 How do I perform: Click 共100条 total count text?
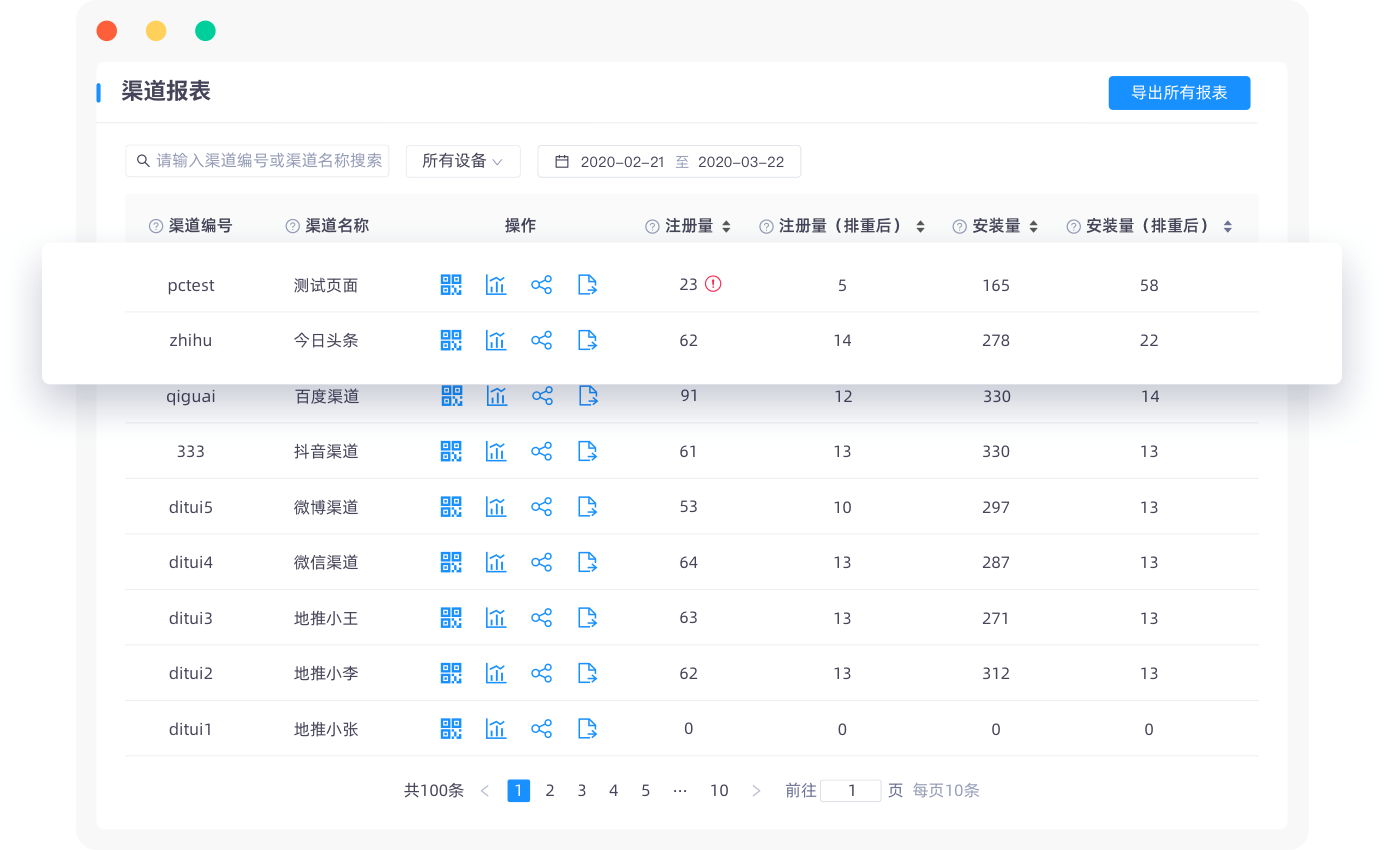(x=434, y=791)
